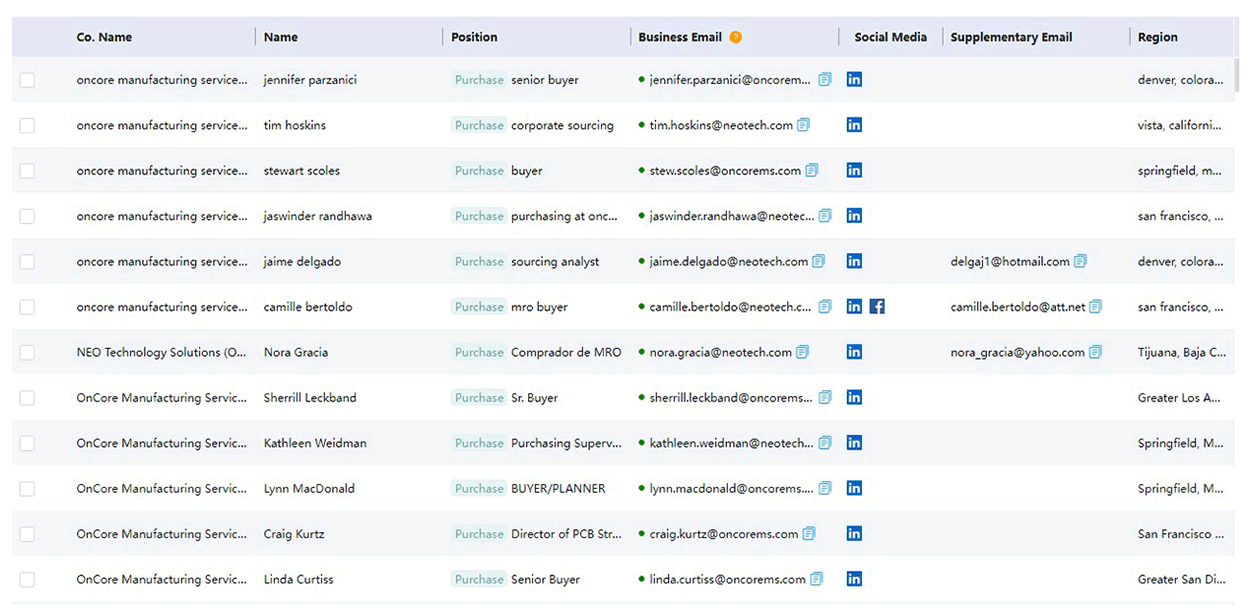Viewport: 1248px width, 613px height.
Task: Open camille bertoldo's Facebook icon
Action: [877, 307]
